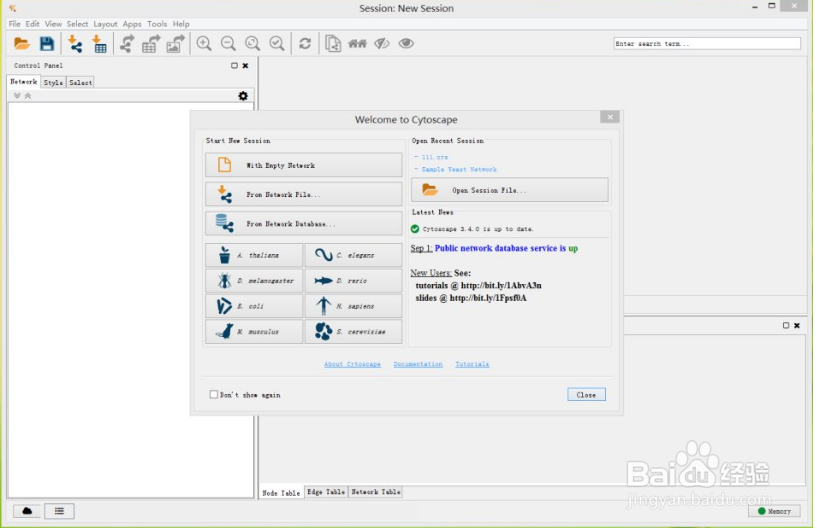Image resolution: width=817 pixels, height=528 pixels.
Task: Switch to the Style tab
Action: [x=53, y=82]
